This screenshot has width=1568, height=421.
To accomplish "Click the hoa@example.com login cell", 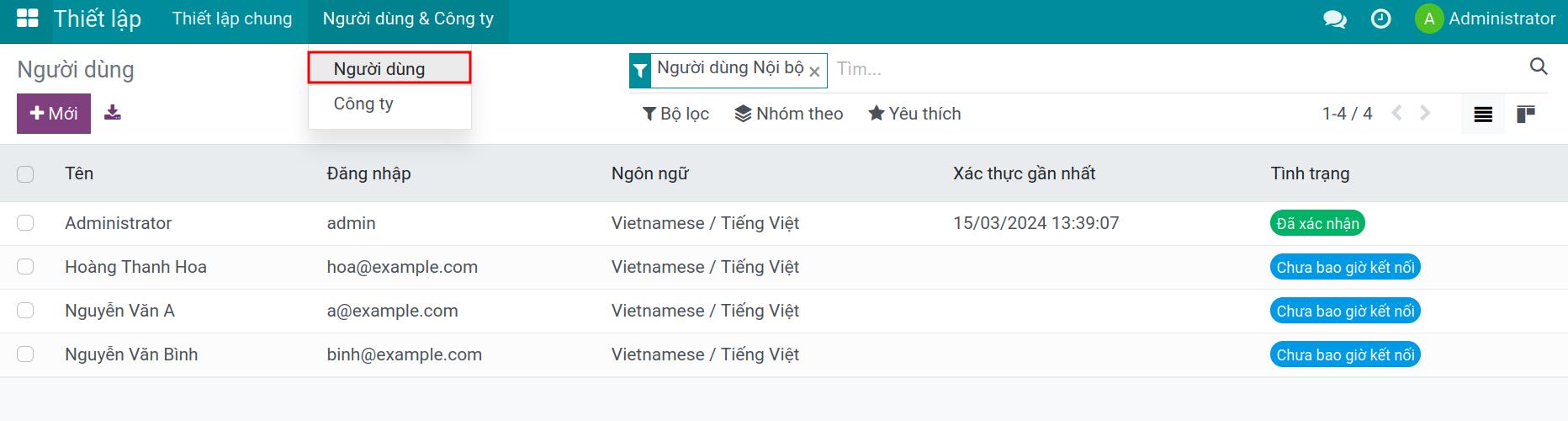I will tap(402, 267).
